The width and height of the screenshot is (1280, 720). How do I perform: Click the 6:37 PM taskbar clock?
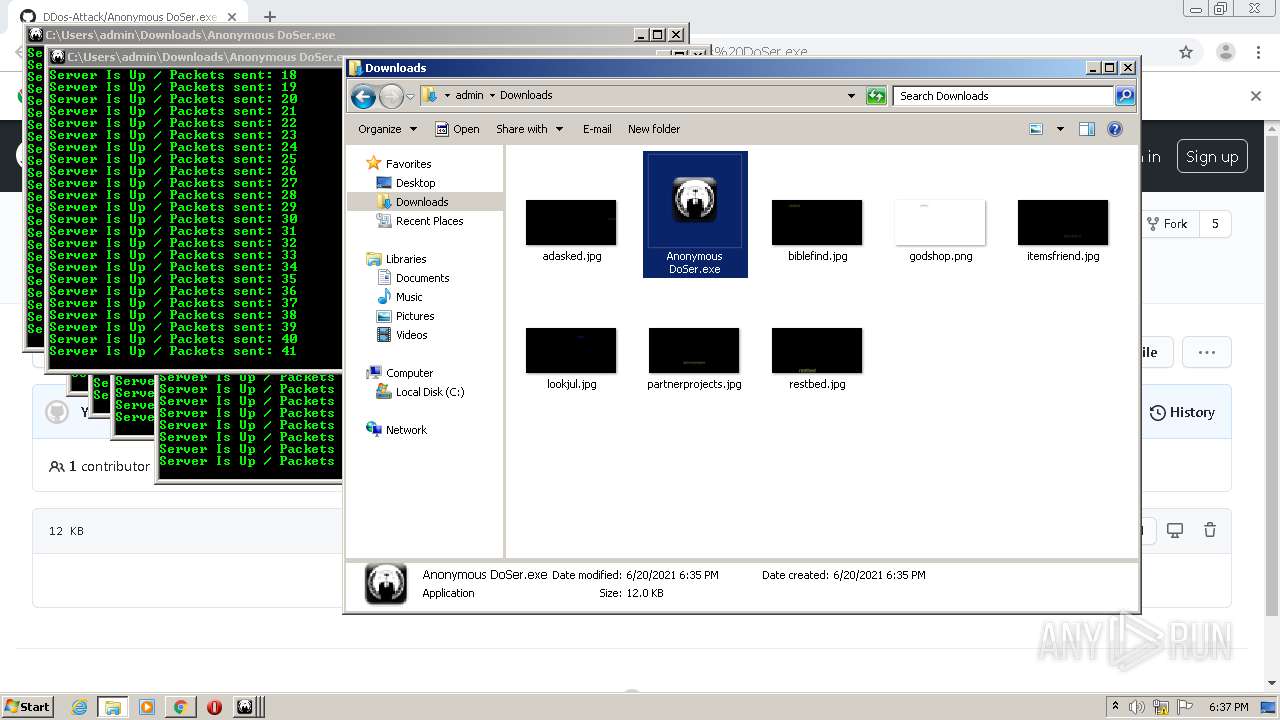(1228, 707)
